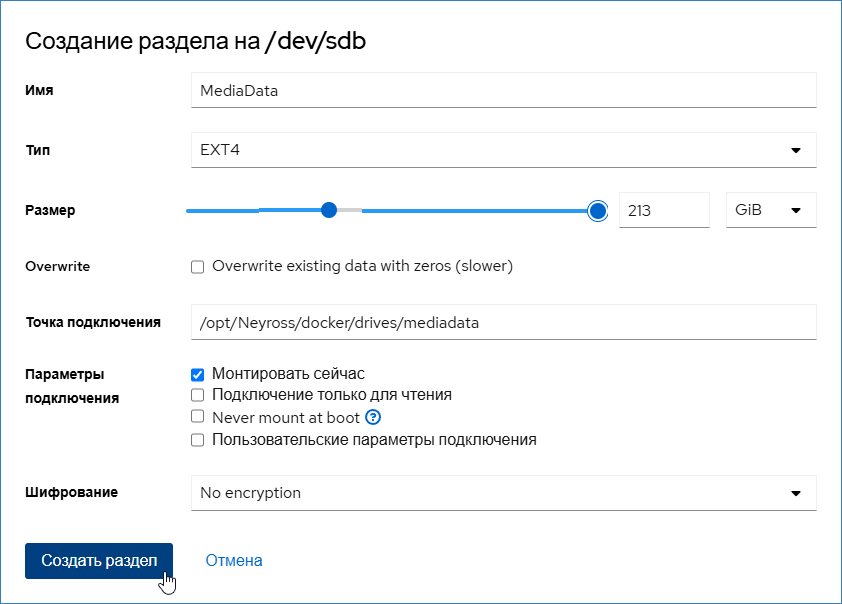Click the Шифрование field label
Viewport: 842px width, 604px height.
(x=71, y=493)
